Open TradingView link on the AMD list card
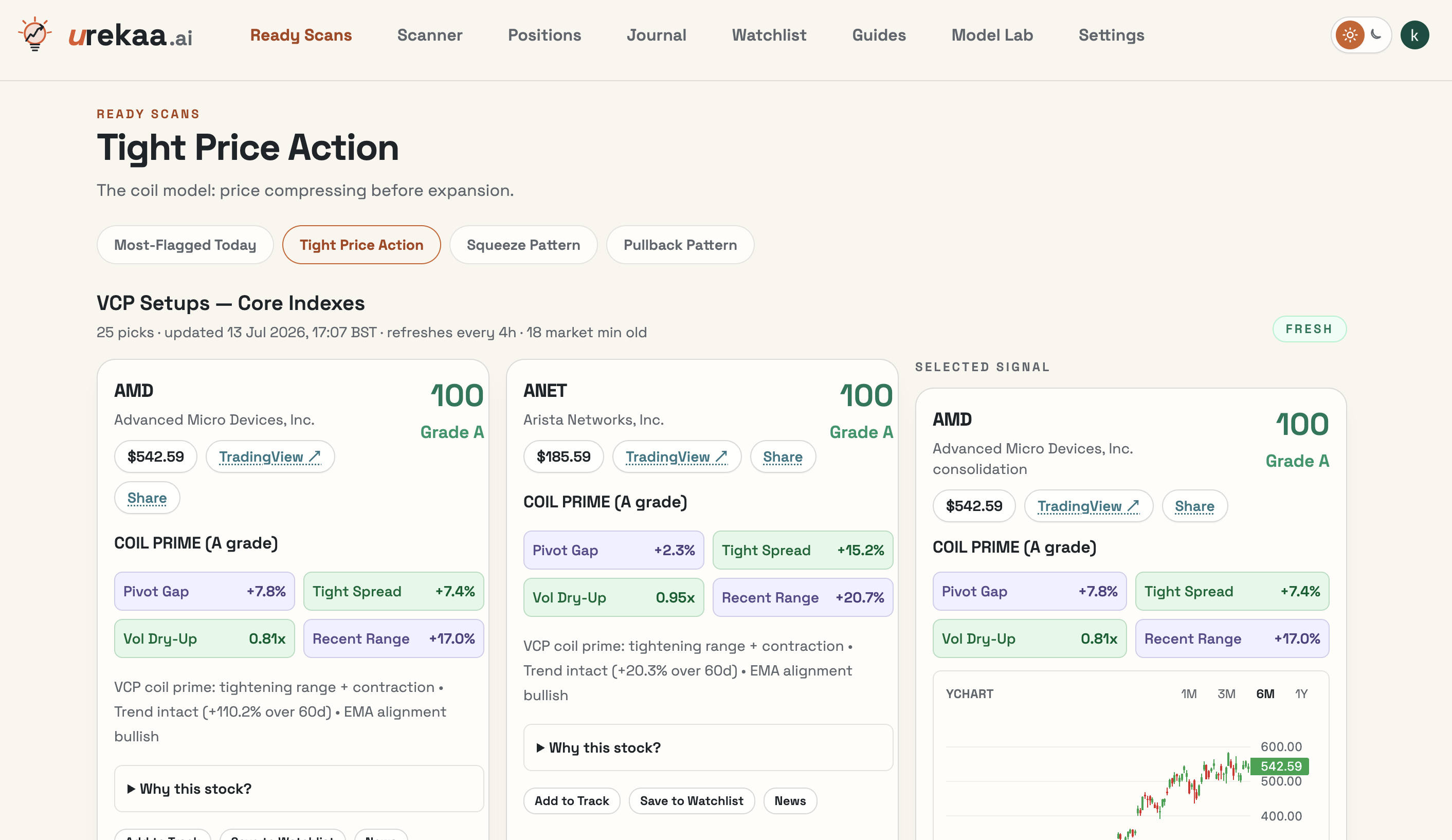The width and height of the screenshot is (1452, 840). tap(270, 457)
